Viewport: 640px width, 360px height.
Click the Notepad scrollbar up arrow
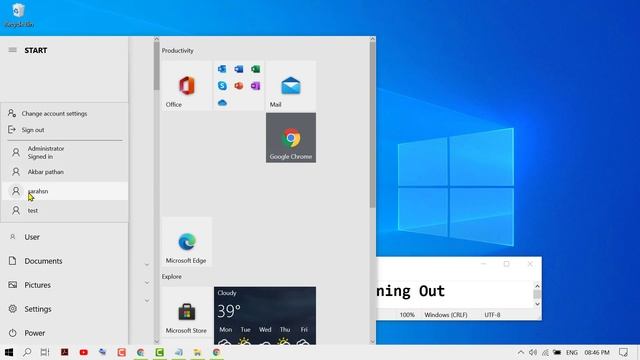[537, 286]
